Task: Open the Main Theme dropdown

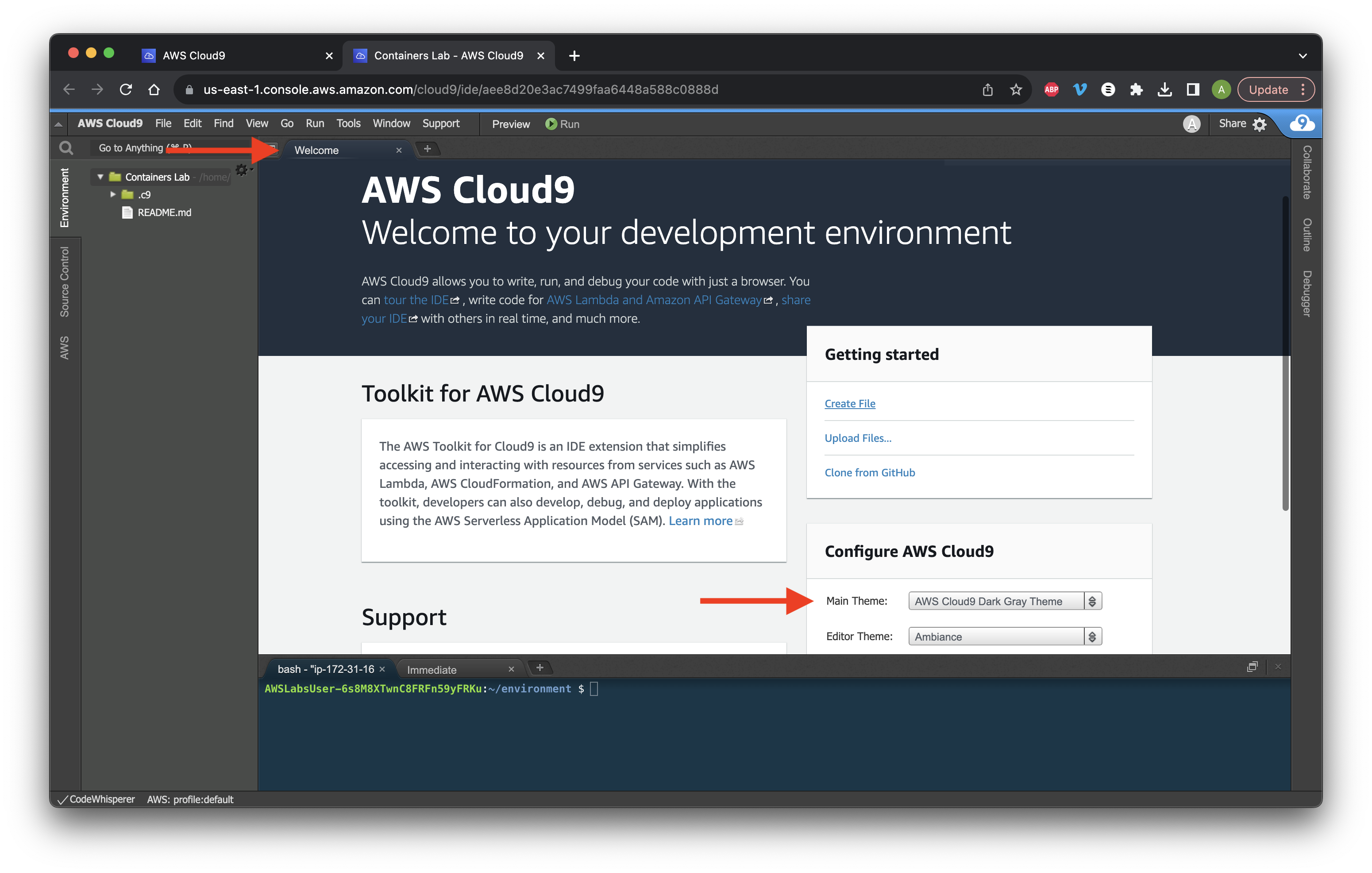Action: pyautogui.click(x=1005, y=601)
